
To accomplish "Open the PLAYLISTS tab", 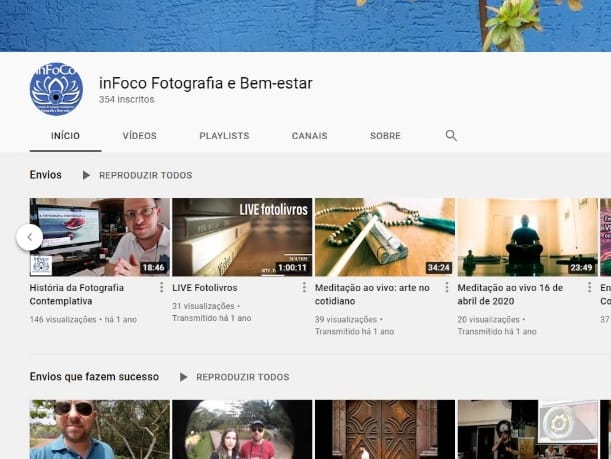I will click(x=224, y=136).
